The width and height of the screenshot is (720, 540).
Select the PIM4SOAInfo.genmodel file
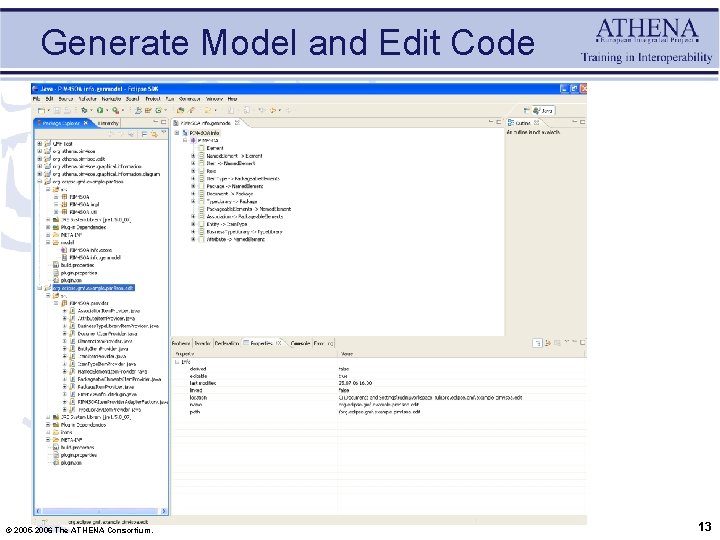click(91, 258)
